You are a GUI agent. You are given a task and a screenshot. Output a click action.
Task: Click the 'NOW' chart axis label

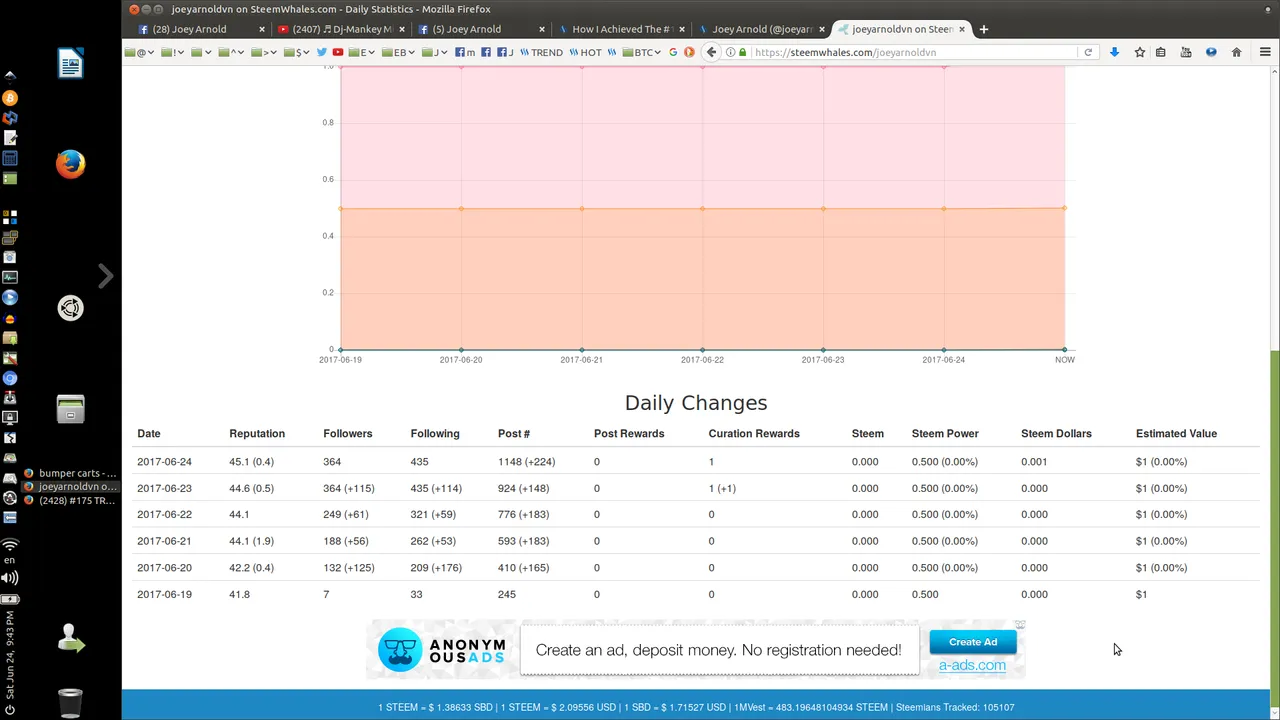coord(1065,360)
